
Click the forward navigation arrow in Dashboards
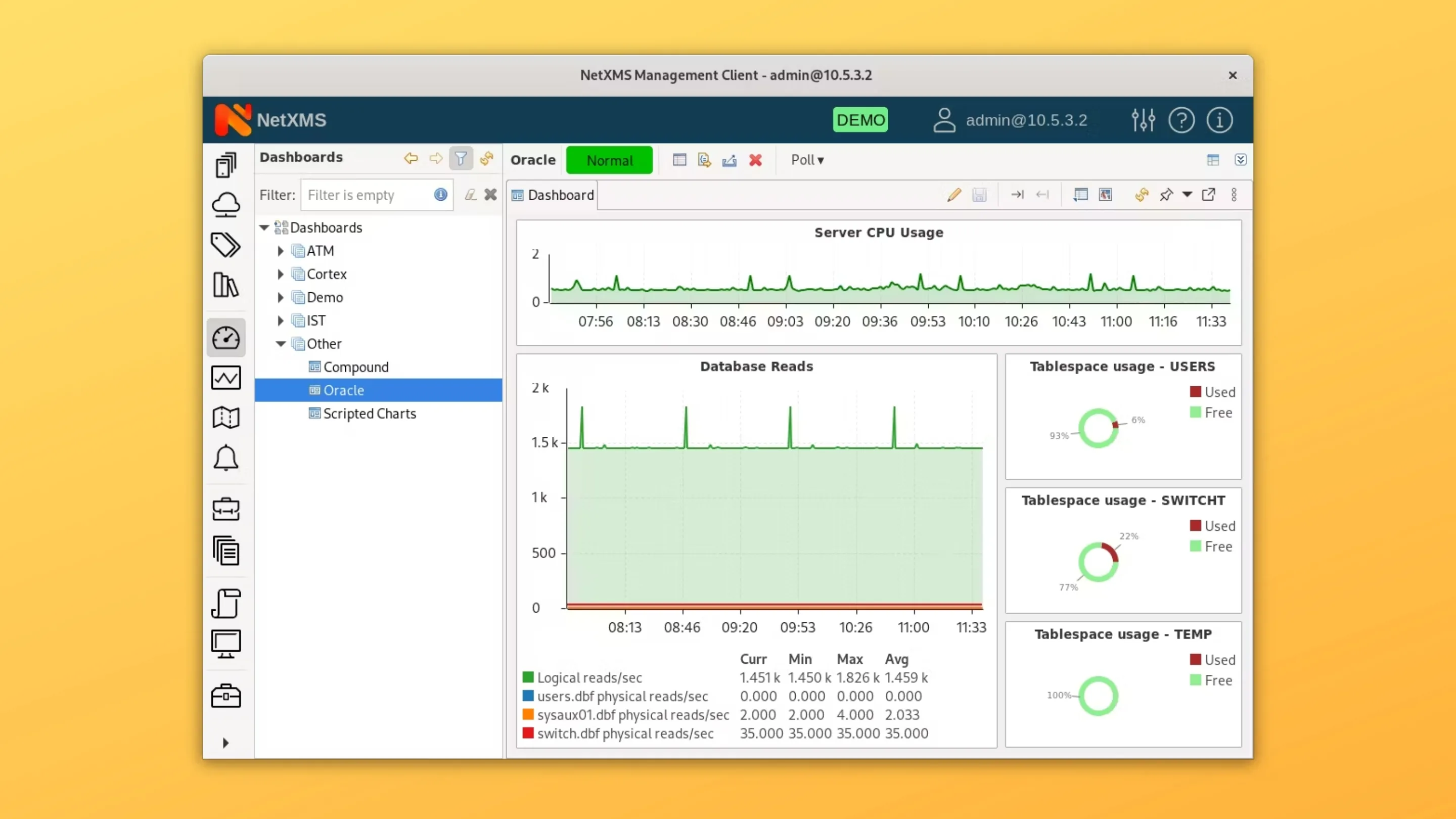435,158
